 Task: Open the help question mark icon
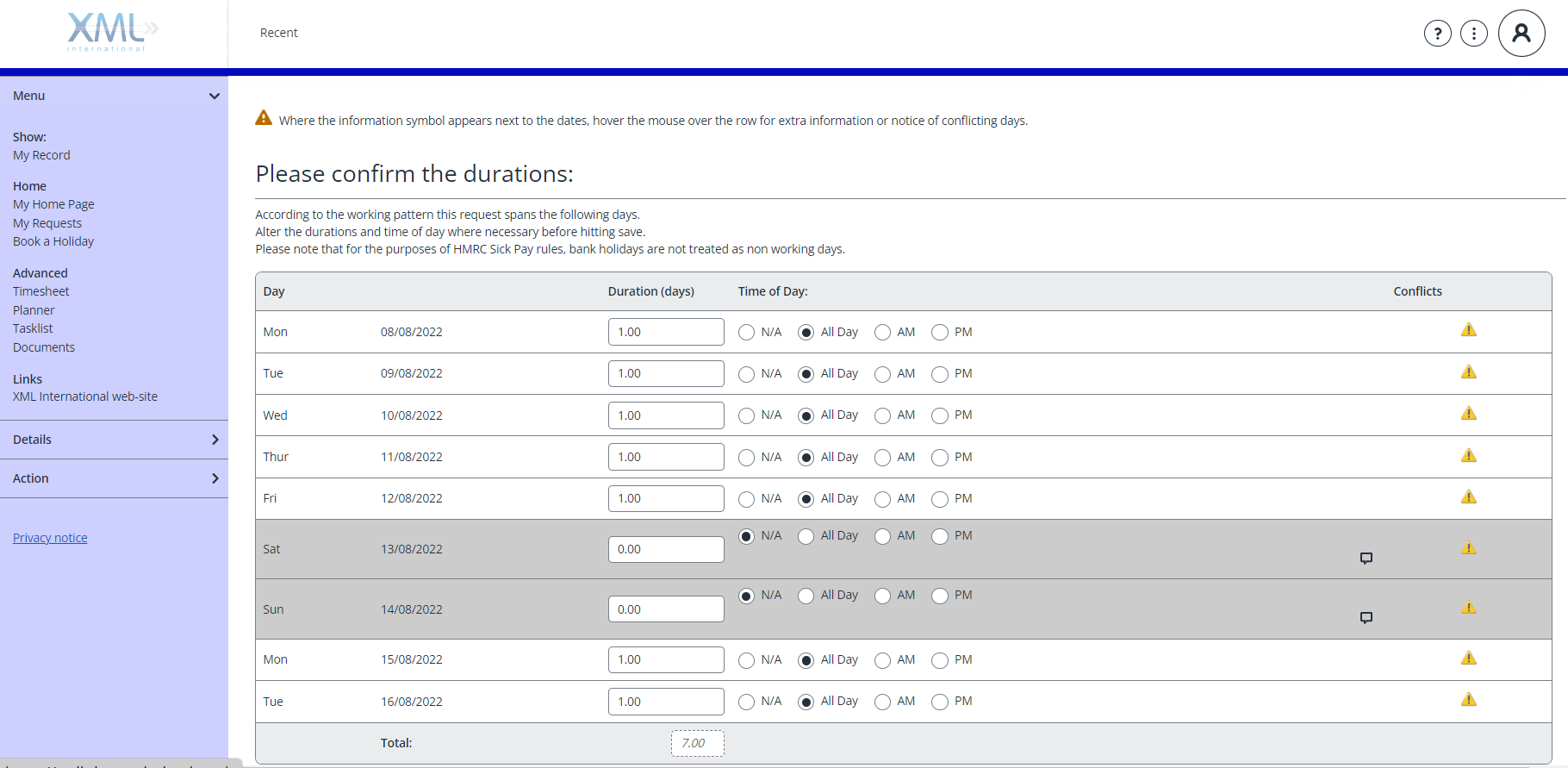pos(1438,34)
